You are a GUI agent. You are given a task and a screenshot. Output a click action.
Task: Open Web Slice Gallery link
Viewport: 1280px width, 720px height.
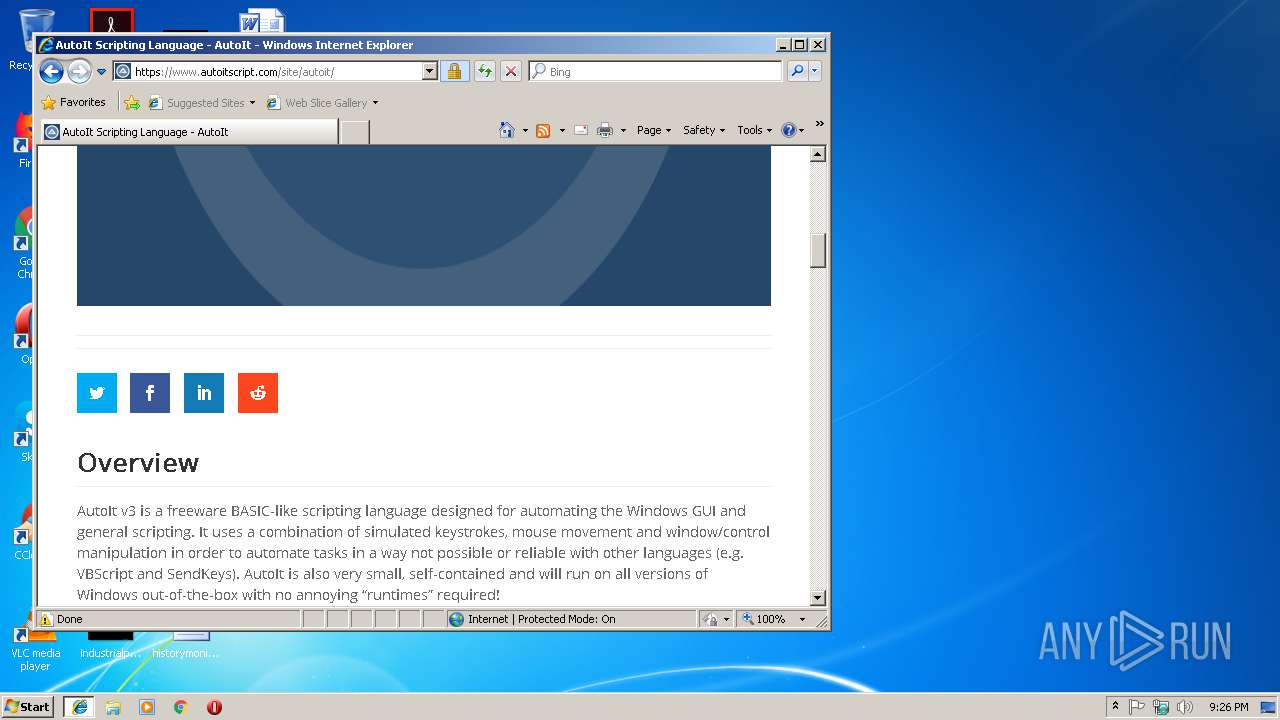coord(317,103)
